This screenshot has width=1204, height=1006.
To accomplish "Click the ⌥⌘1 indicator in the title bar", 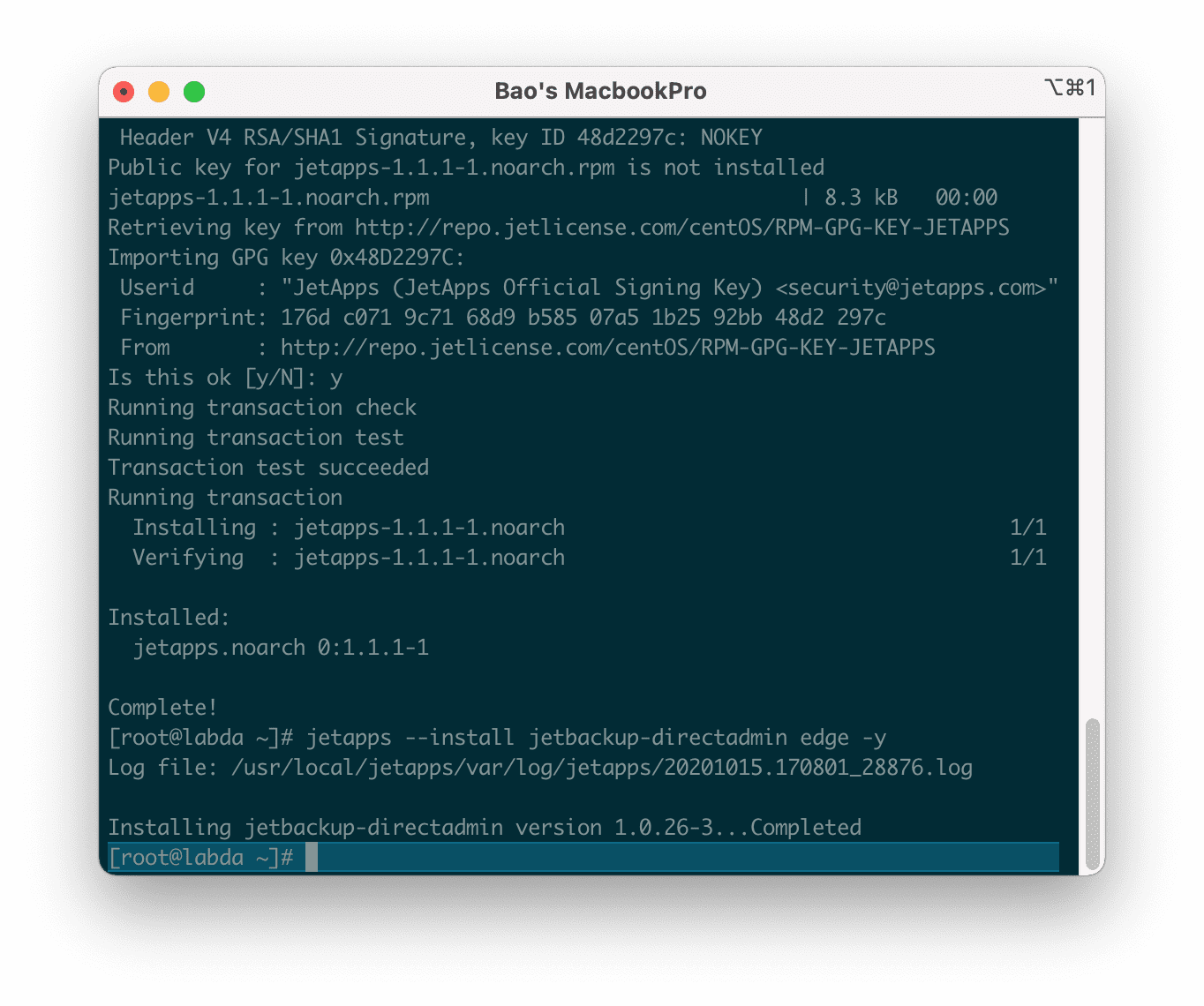I will point(1071,87).
